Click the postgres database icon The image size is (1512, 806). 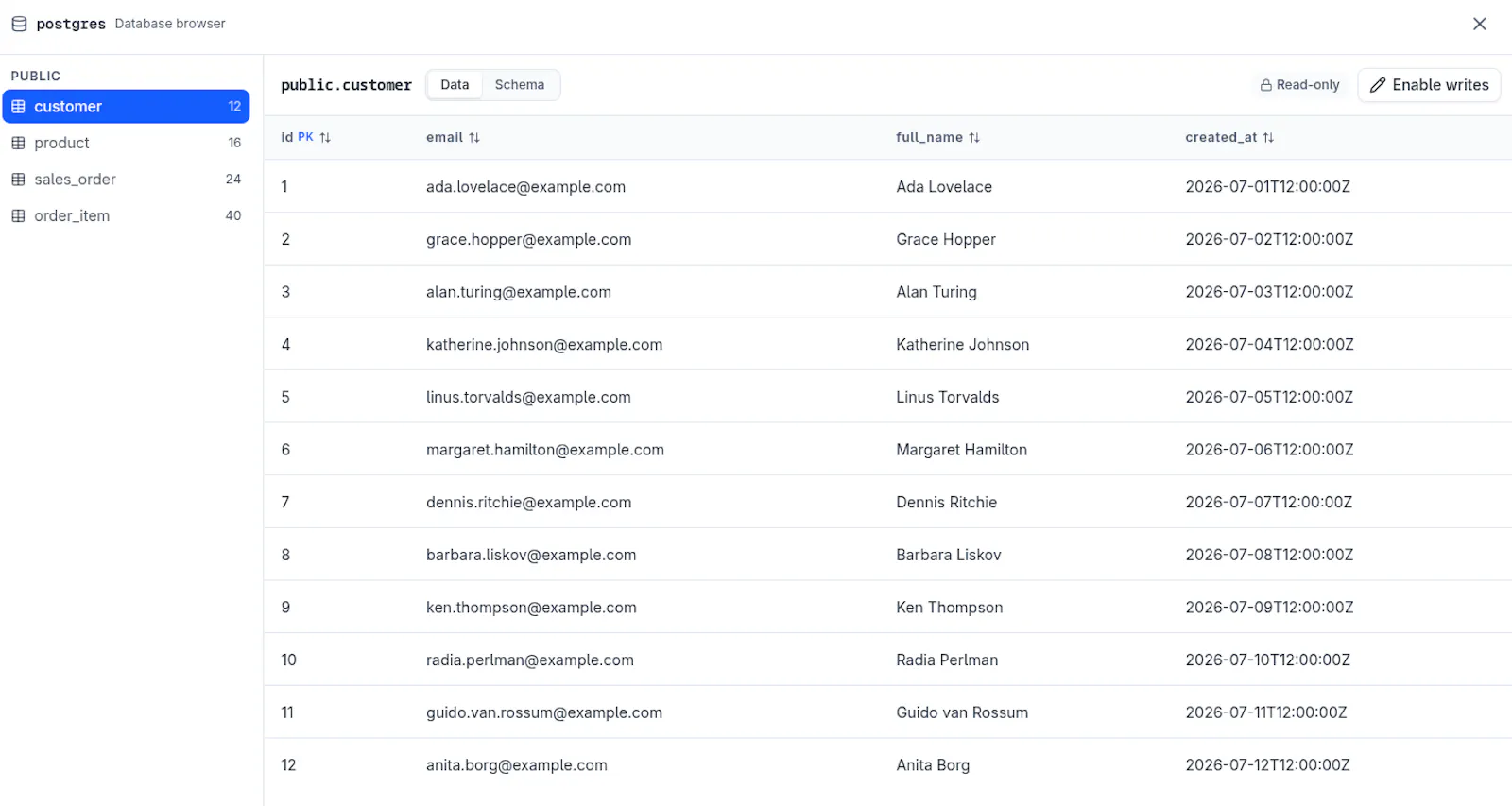(19, 24)
